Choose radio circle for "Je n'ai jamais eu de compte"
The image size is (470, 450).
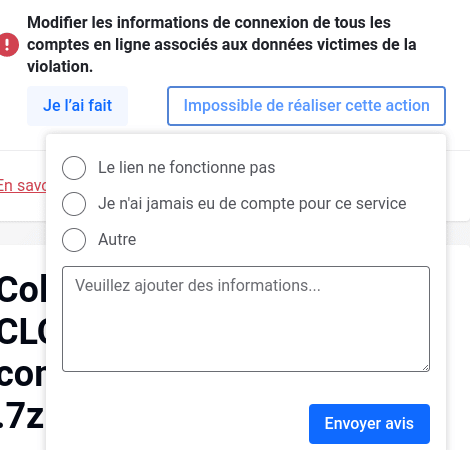74,204
